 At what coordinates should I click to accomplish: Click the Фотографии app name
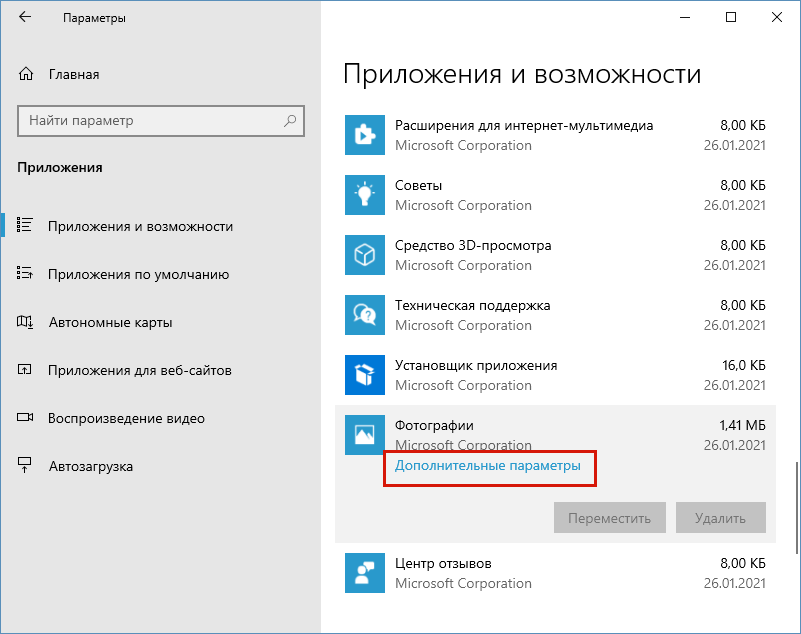click(434, 426)
